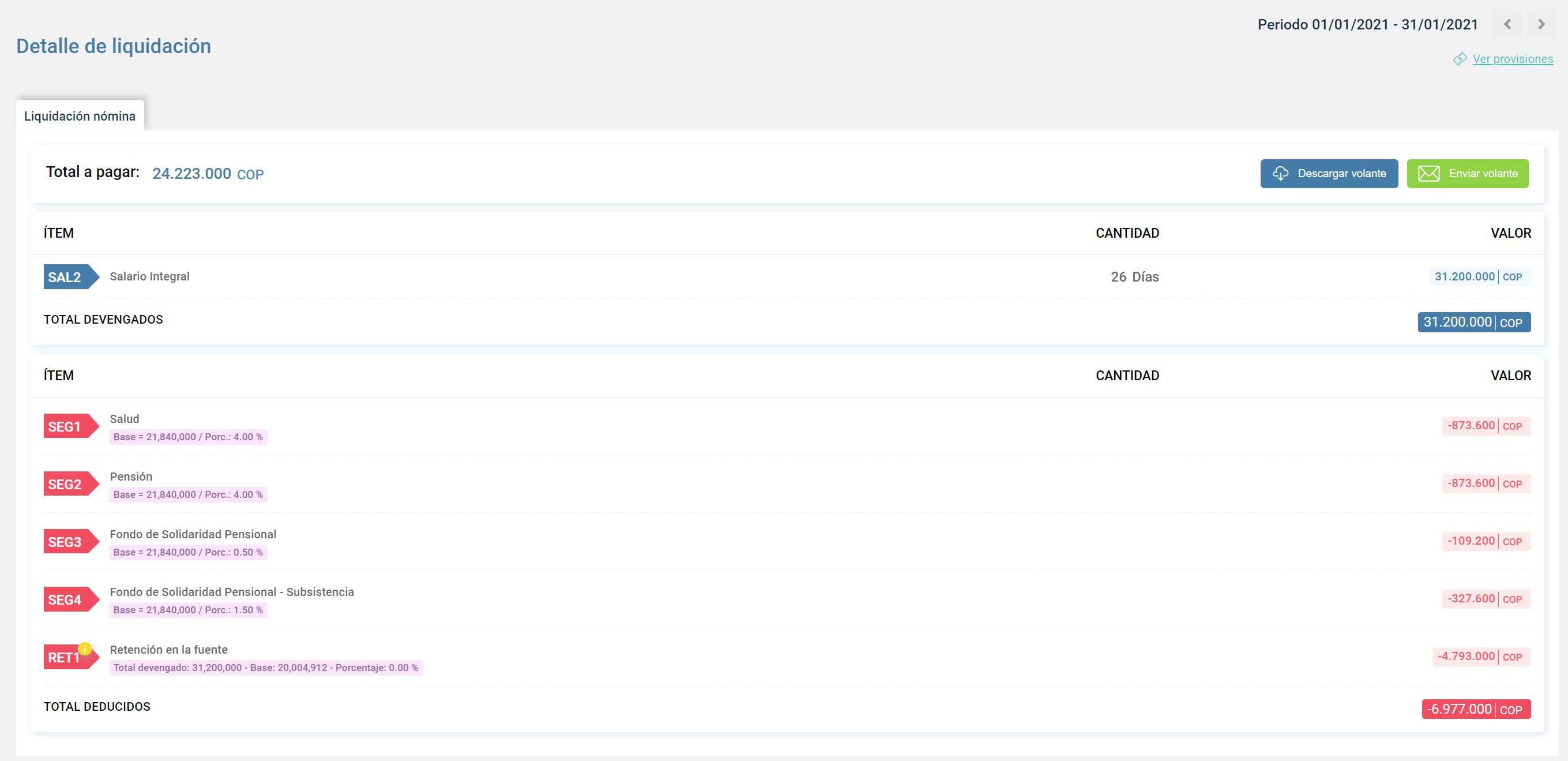Click the SEG4 Subsistencia badge
1568x761 pixels.
[71, 599]
